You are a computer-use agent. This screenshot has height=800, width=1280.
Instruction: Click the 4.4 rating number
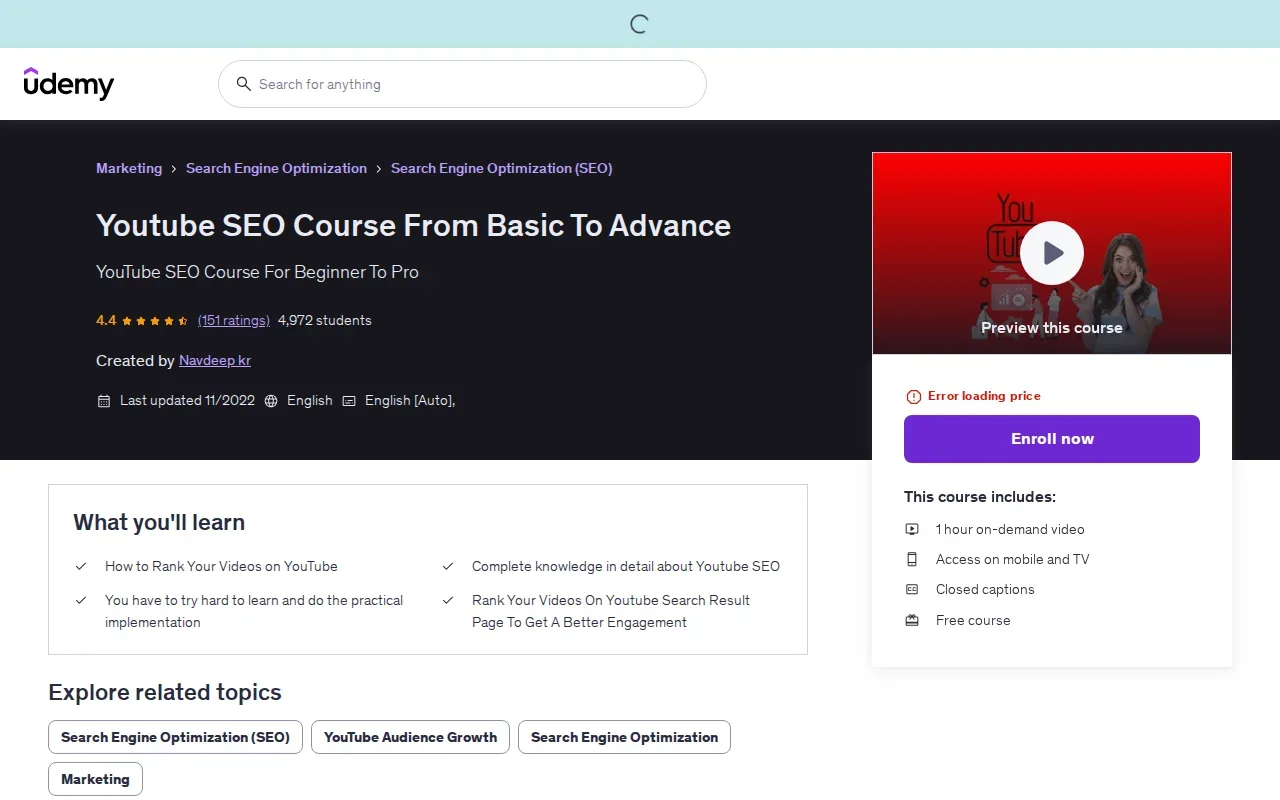point(106,321)
